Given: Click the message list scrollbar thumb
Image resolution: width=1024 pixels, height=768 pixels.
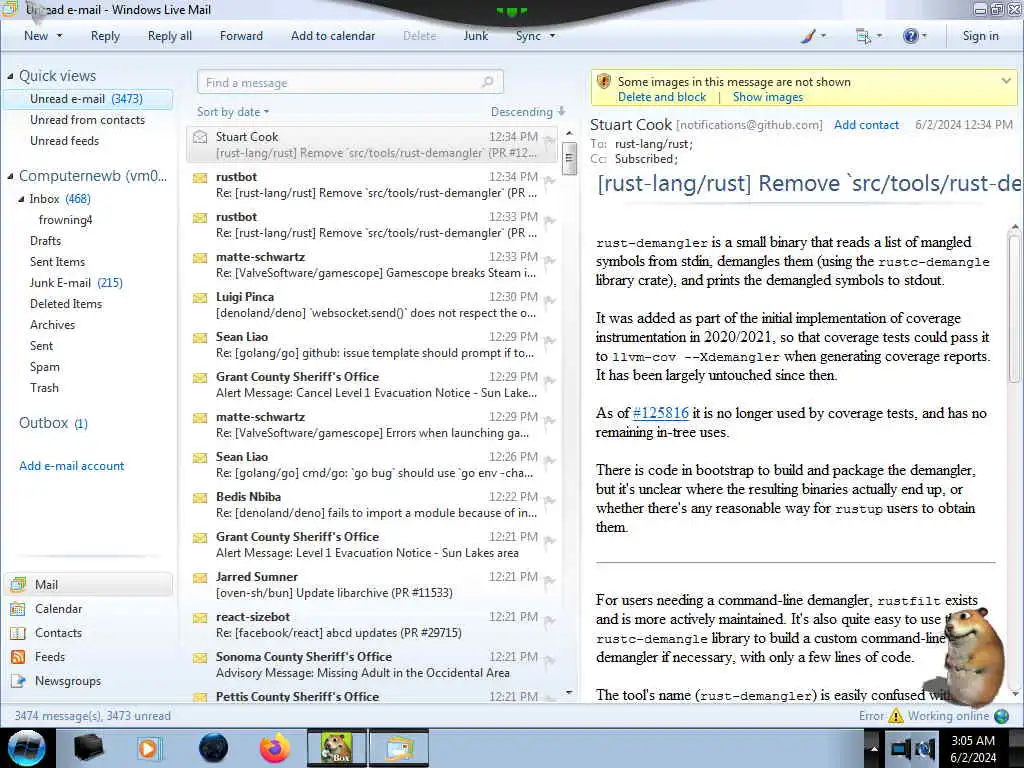Looking at the screenshot, I should click(569, 159).
